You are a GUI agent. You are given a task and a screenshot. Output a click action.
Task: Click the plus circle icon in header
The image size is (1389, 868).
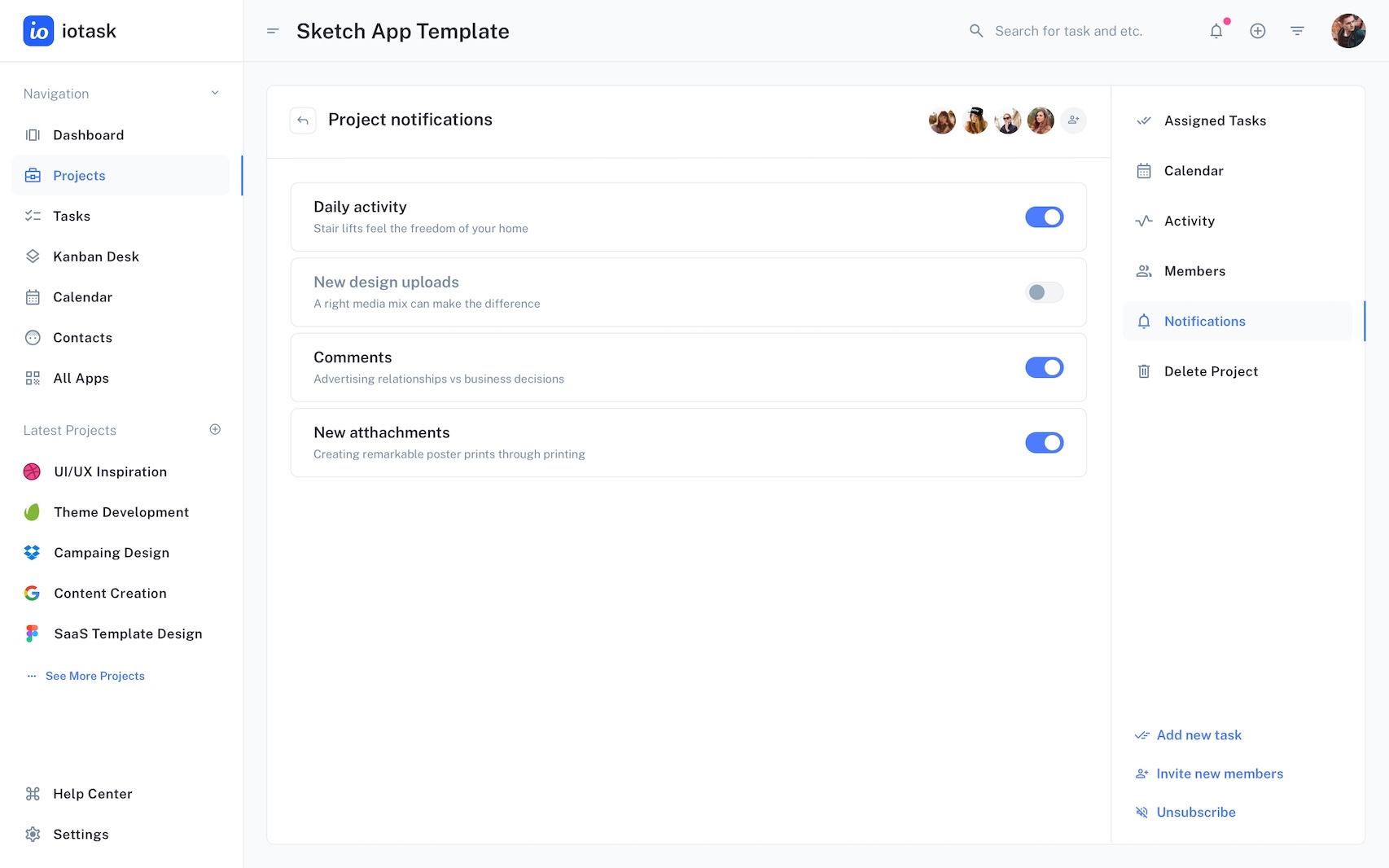click(x=1257, y=31)
